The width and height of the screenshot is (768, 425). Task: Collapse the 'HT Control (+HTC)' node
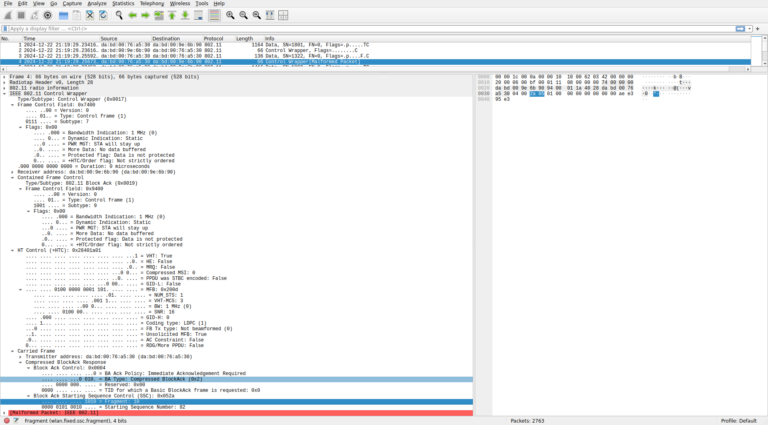point(13,250)
